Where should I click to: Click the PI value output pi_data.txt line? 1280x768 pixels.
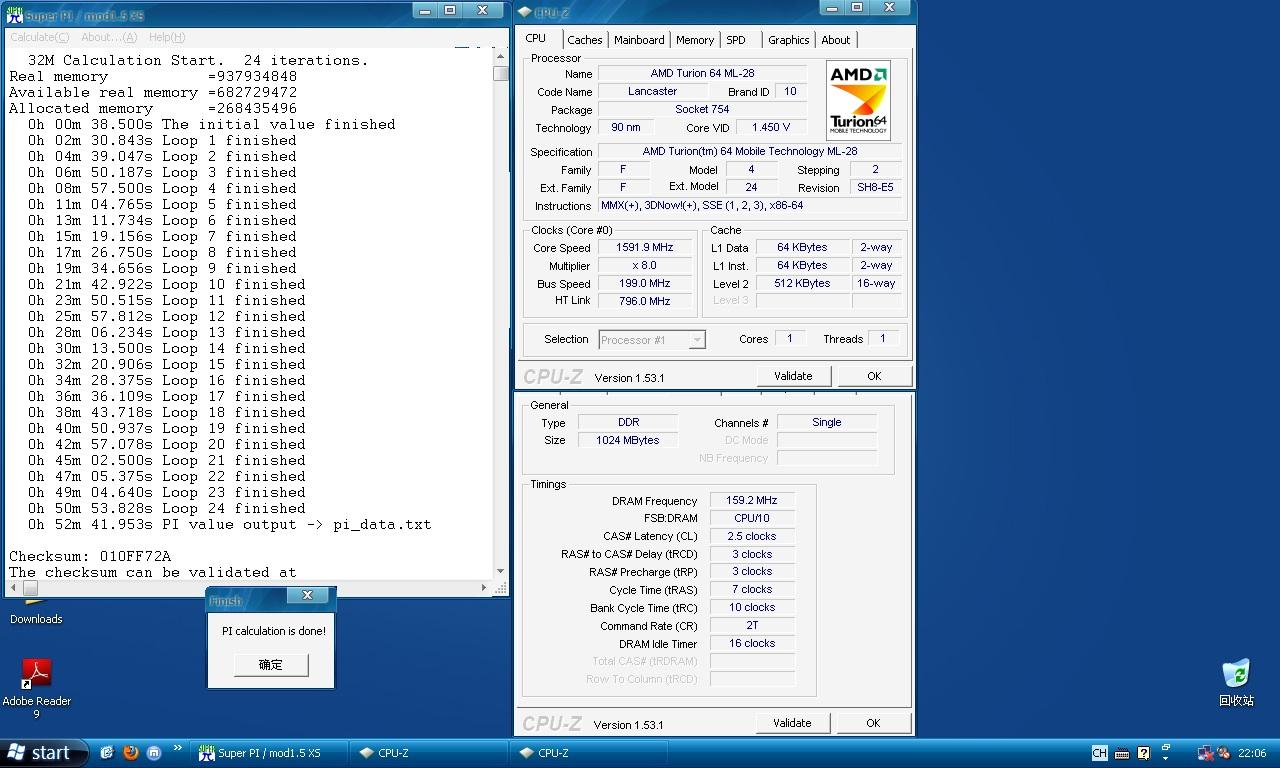point(229,524)
